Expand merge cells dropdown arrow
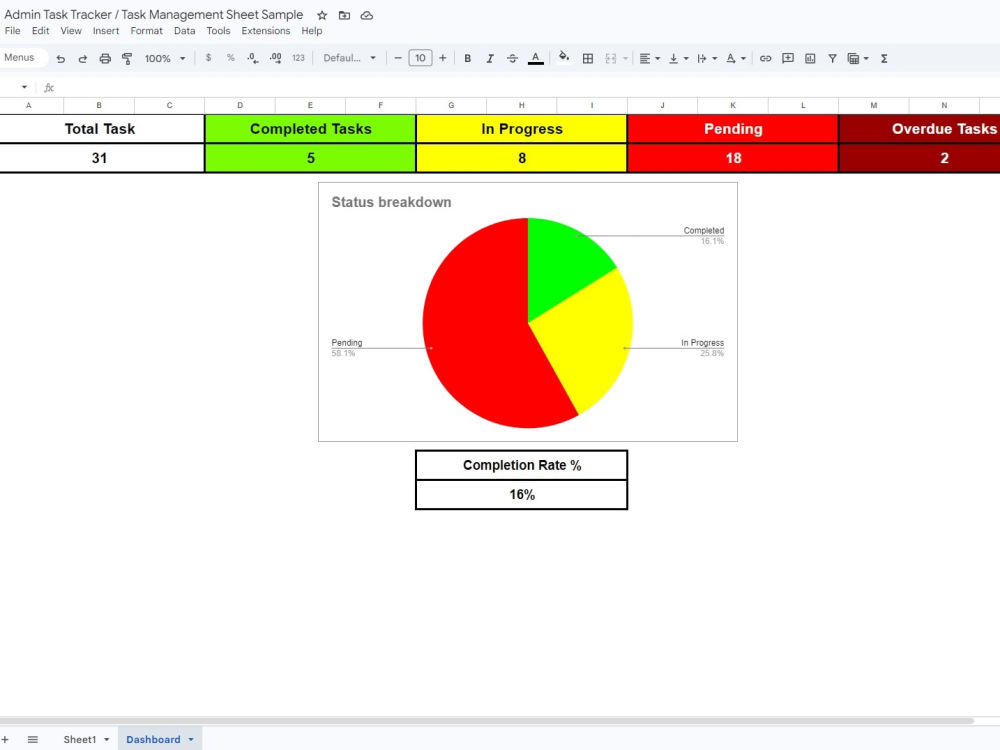Viewport: 1000px width, 750px height. click(626, 59)
